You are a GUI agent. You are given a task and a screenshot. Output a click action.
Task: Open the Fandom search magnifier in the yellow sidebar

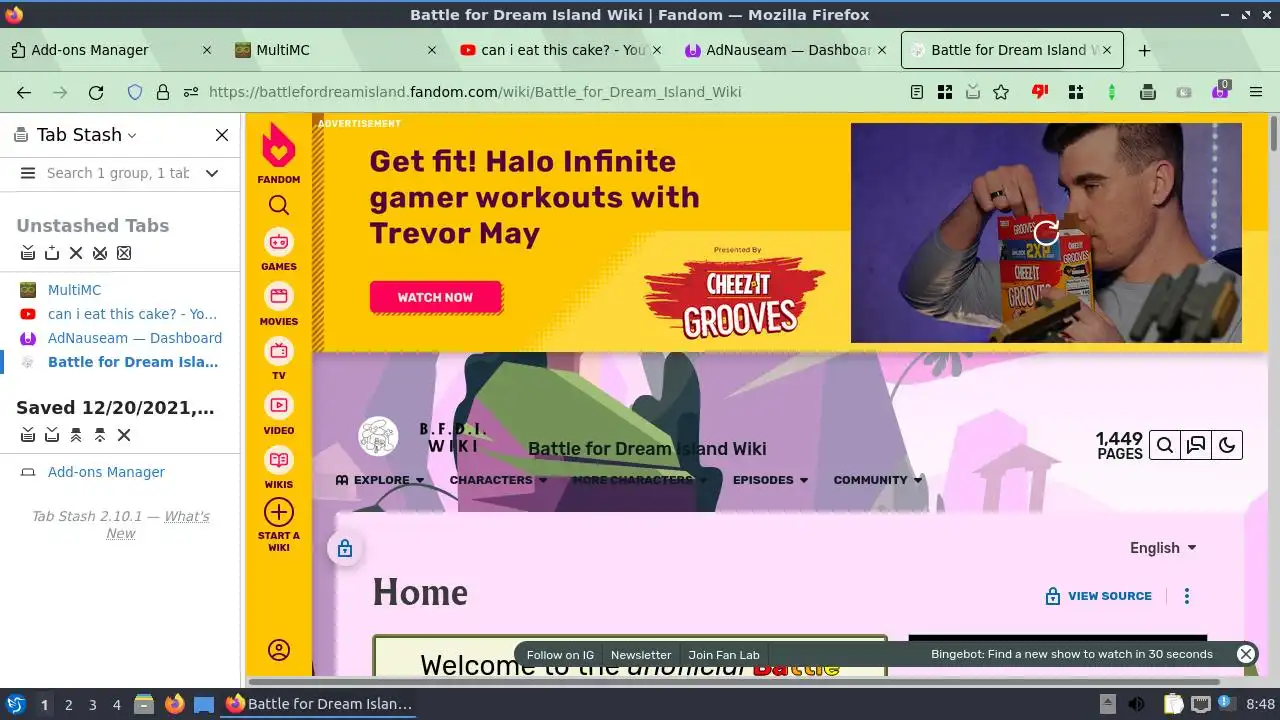coord(279,205)
